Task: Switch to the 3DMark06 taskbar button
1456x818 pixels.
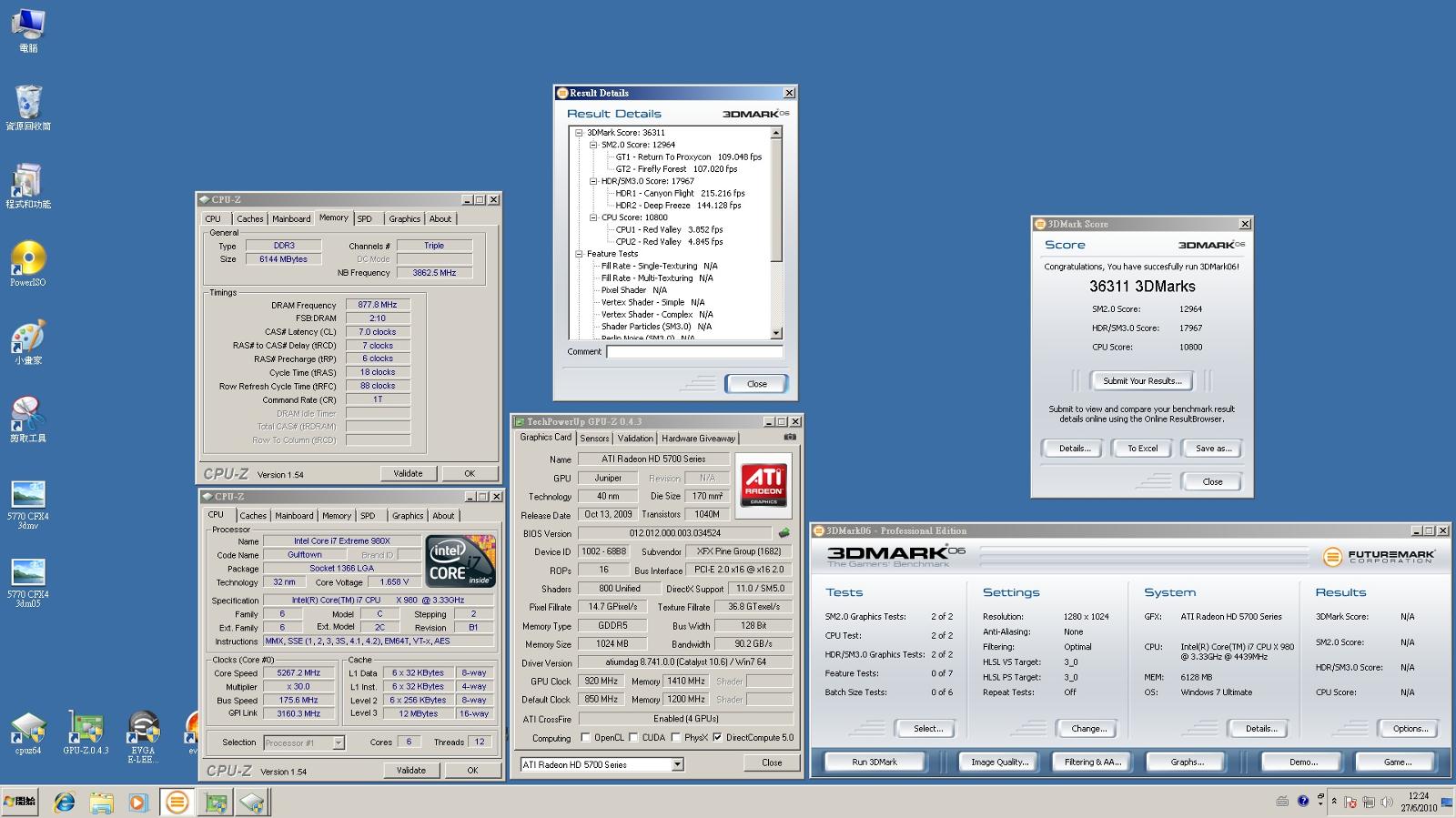Action: (x=177, y=802)
